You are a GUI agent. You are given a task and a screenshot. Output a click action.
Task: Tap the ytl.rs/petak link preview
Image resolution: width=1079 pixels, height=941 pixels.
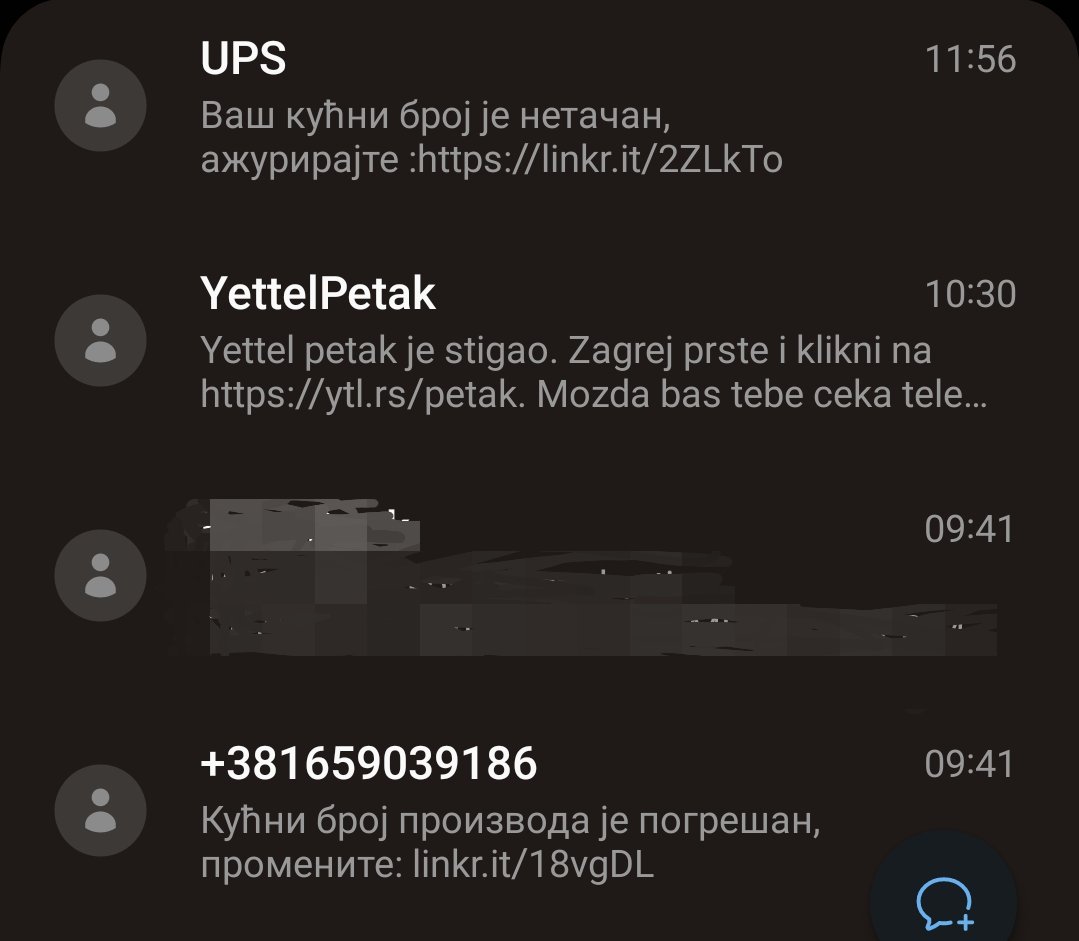[x=361, y=395]
